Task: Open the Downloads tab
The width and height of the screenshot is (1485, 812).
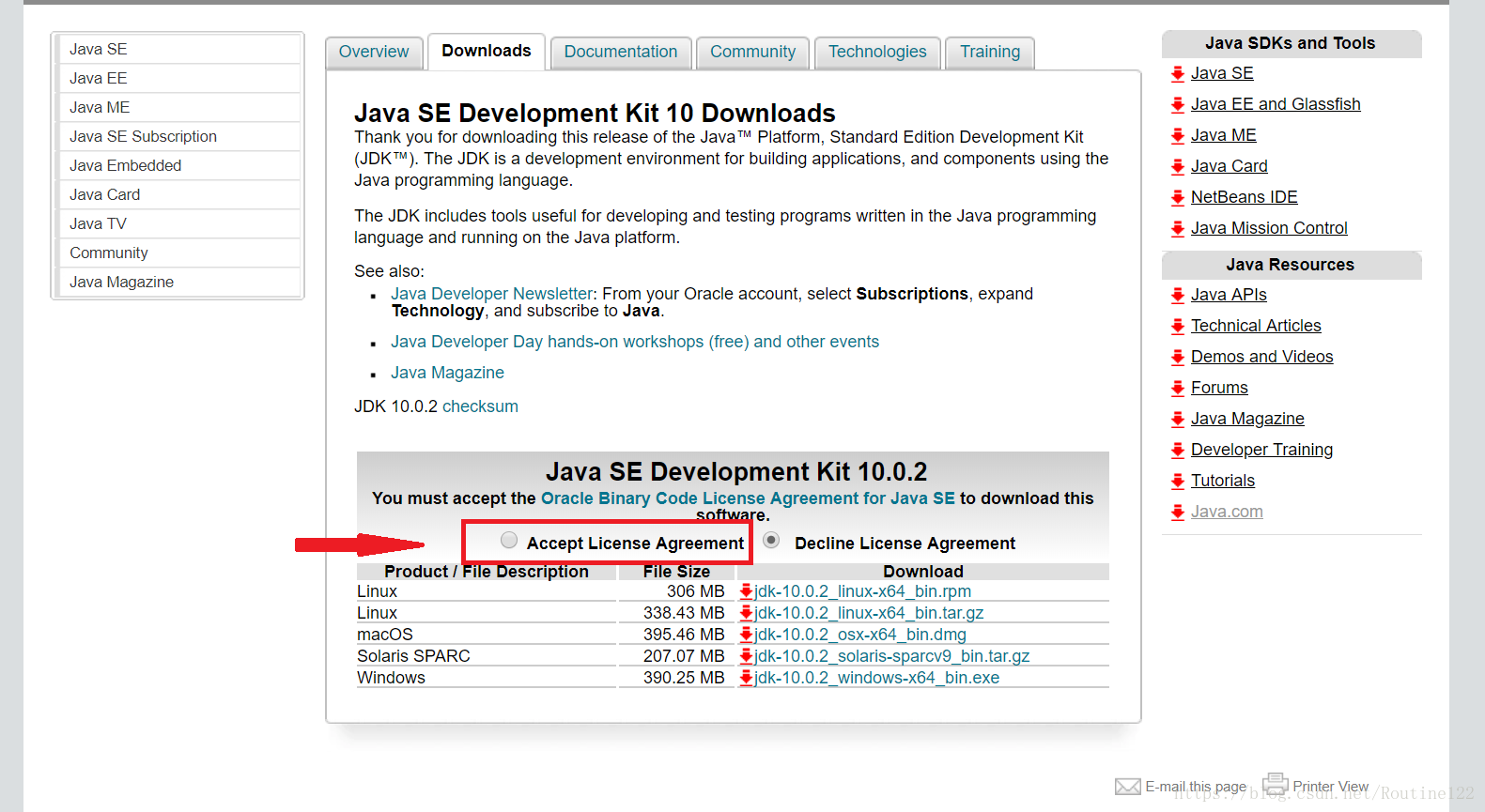Action: click(487, 51)
